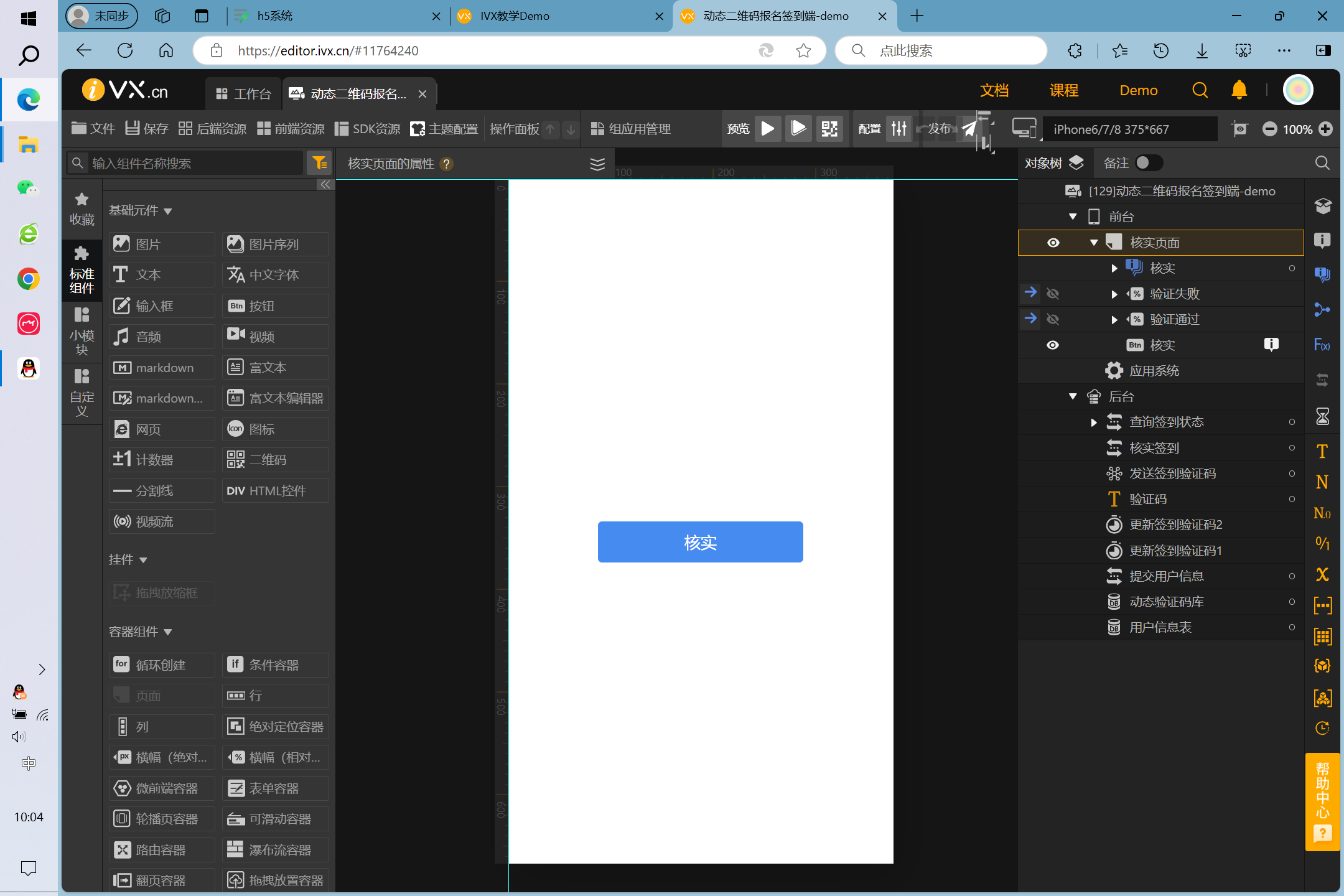Open Chrome from the taskbar
The width and height of the screenshot is (1344, 896).
pyautogui.click(x=29, y=278)
